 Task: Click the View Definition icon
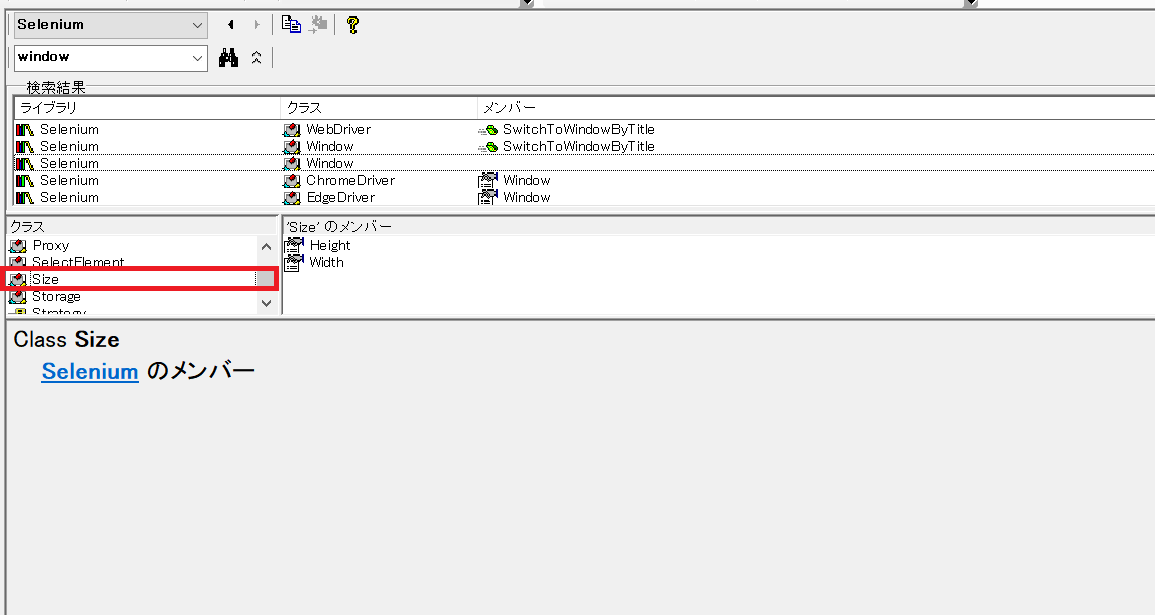(x=318, y=24)
